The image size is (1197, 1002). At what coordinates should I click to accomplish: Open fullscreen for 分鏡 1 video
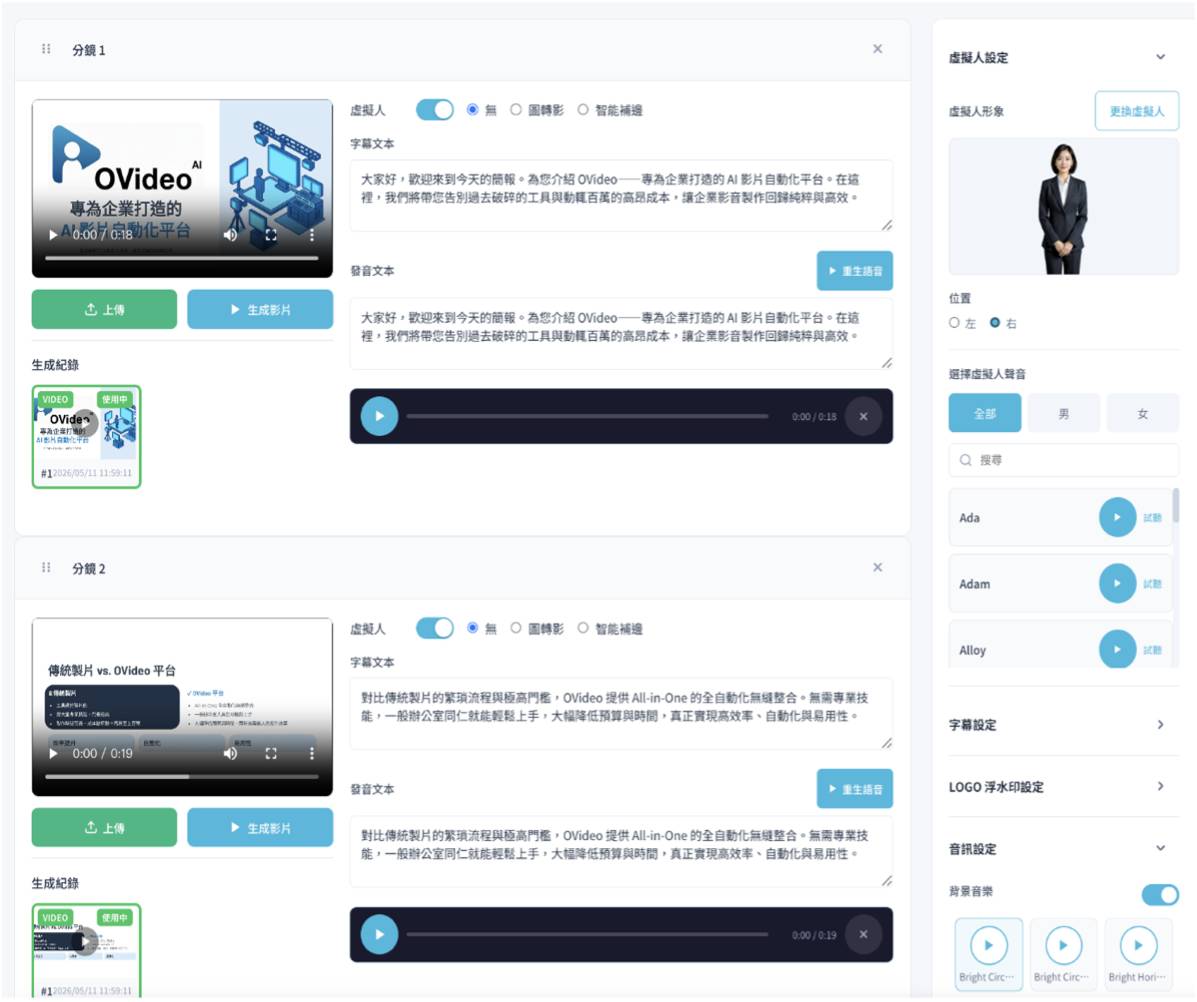271,235
